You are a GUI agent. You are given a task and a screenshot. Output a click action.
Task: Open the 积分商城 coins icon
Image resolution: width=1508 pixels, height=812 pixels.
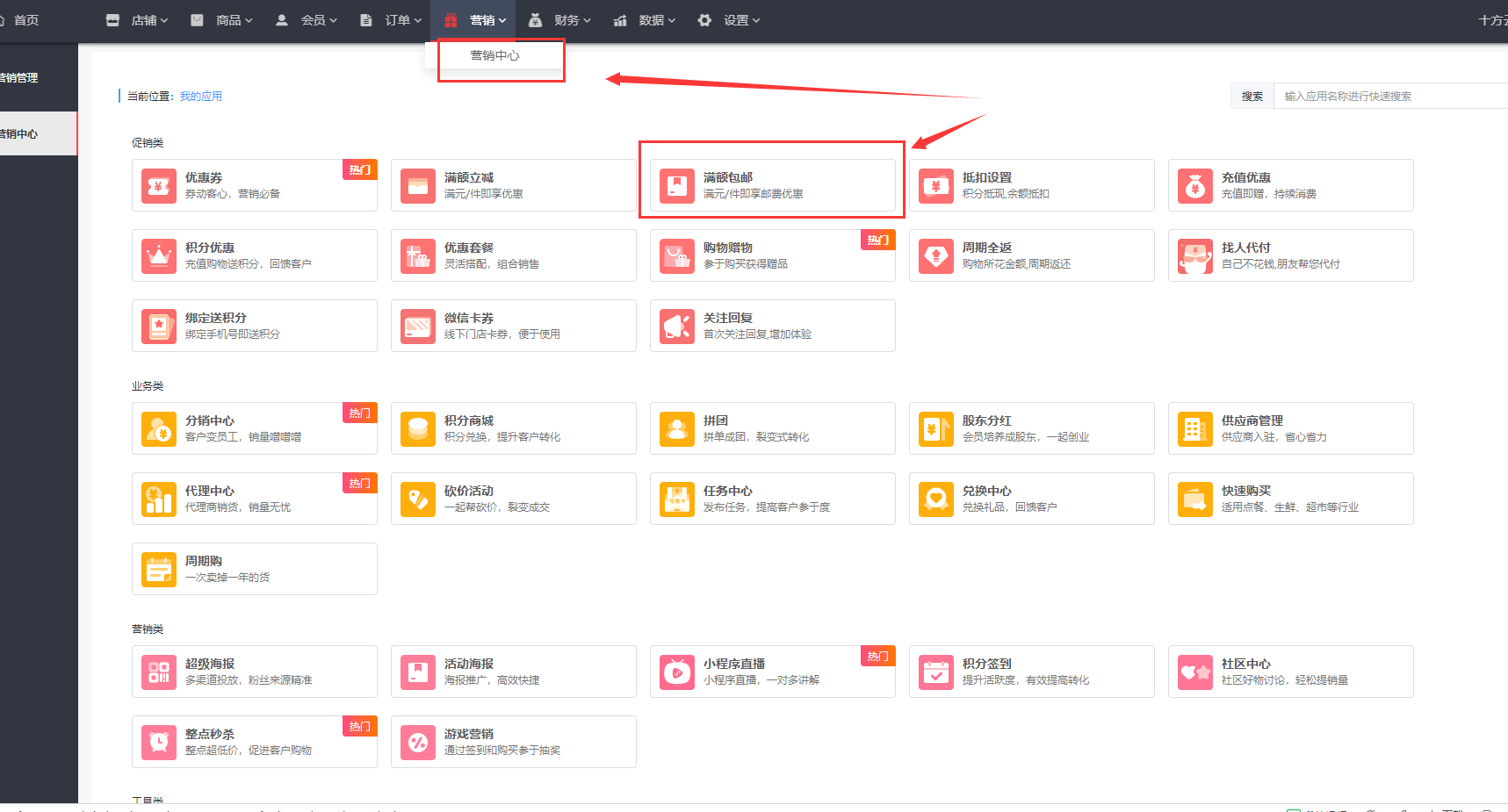pyautogui.click(x=418, y=428)
